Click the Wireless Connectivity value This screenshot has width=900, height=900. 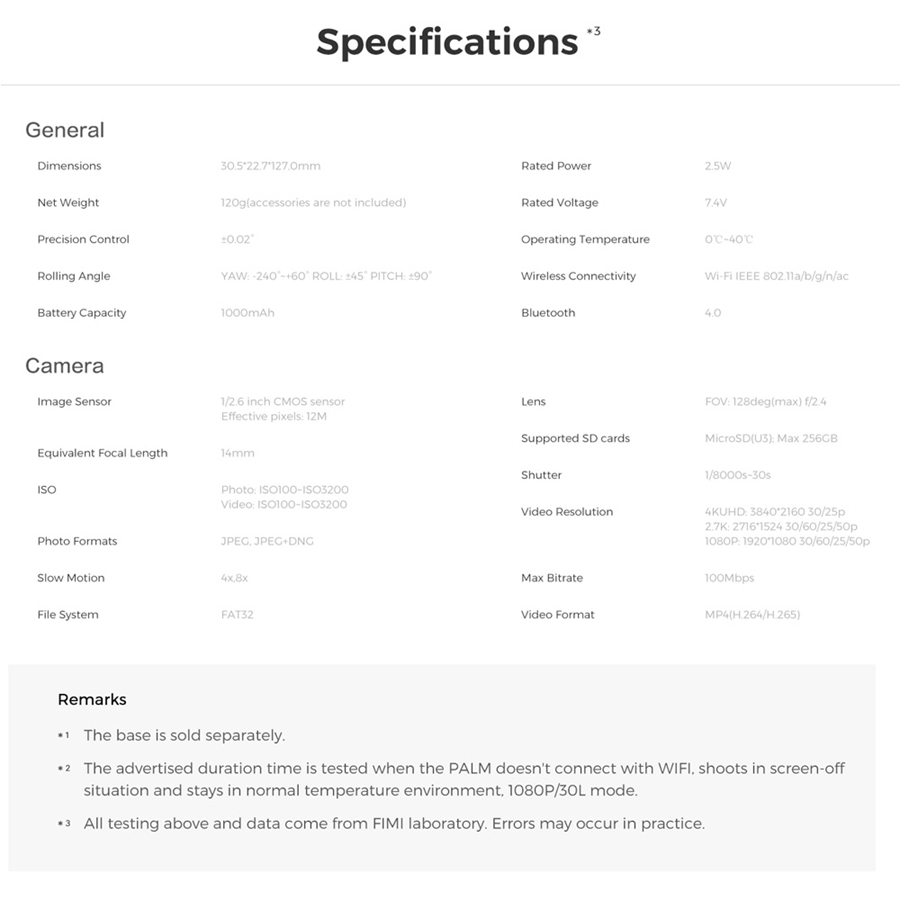click(x=776, y=276)
